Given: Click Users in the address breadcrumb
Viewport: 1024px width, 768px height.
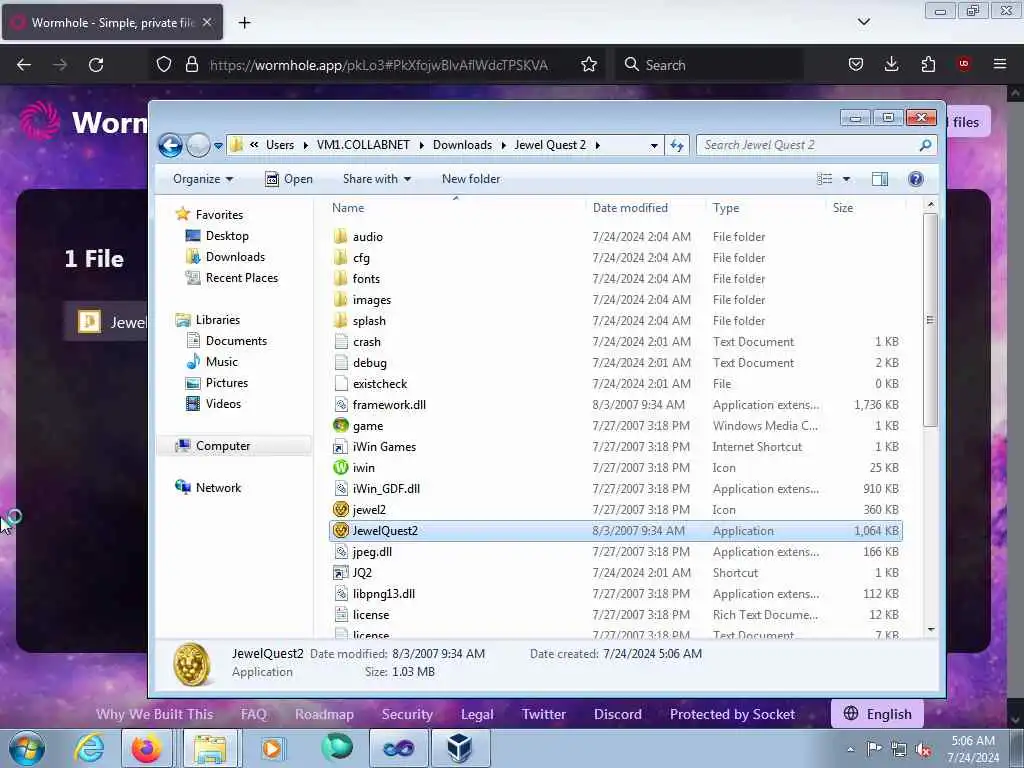Looking at the screenshot, I should tap(280, 145).
